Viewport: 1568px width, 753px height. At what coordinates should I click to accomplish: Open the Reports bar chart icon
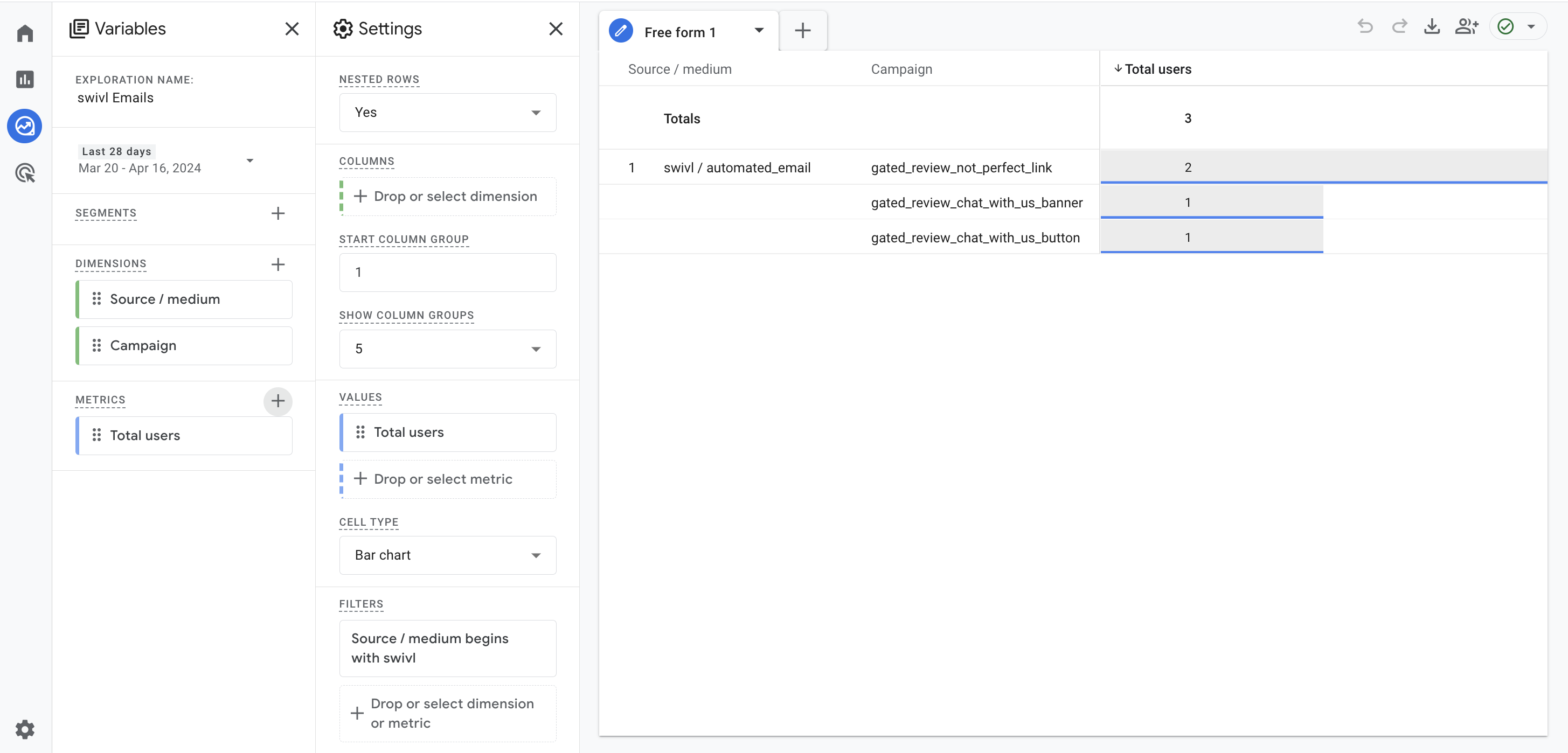(24, 79)
